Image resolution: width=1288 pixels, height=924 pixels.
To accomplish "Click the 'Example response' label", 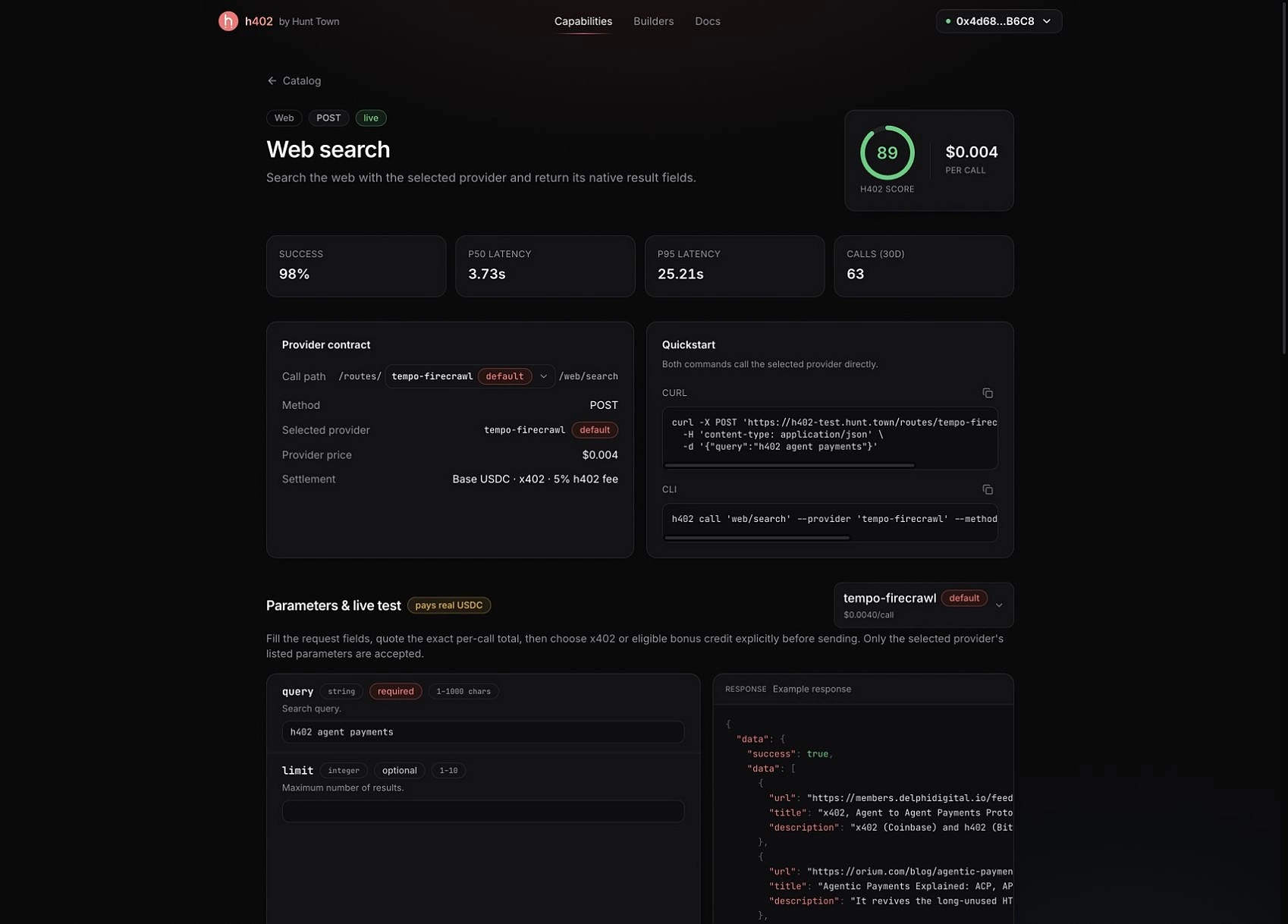I will (811, 690).
